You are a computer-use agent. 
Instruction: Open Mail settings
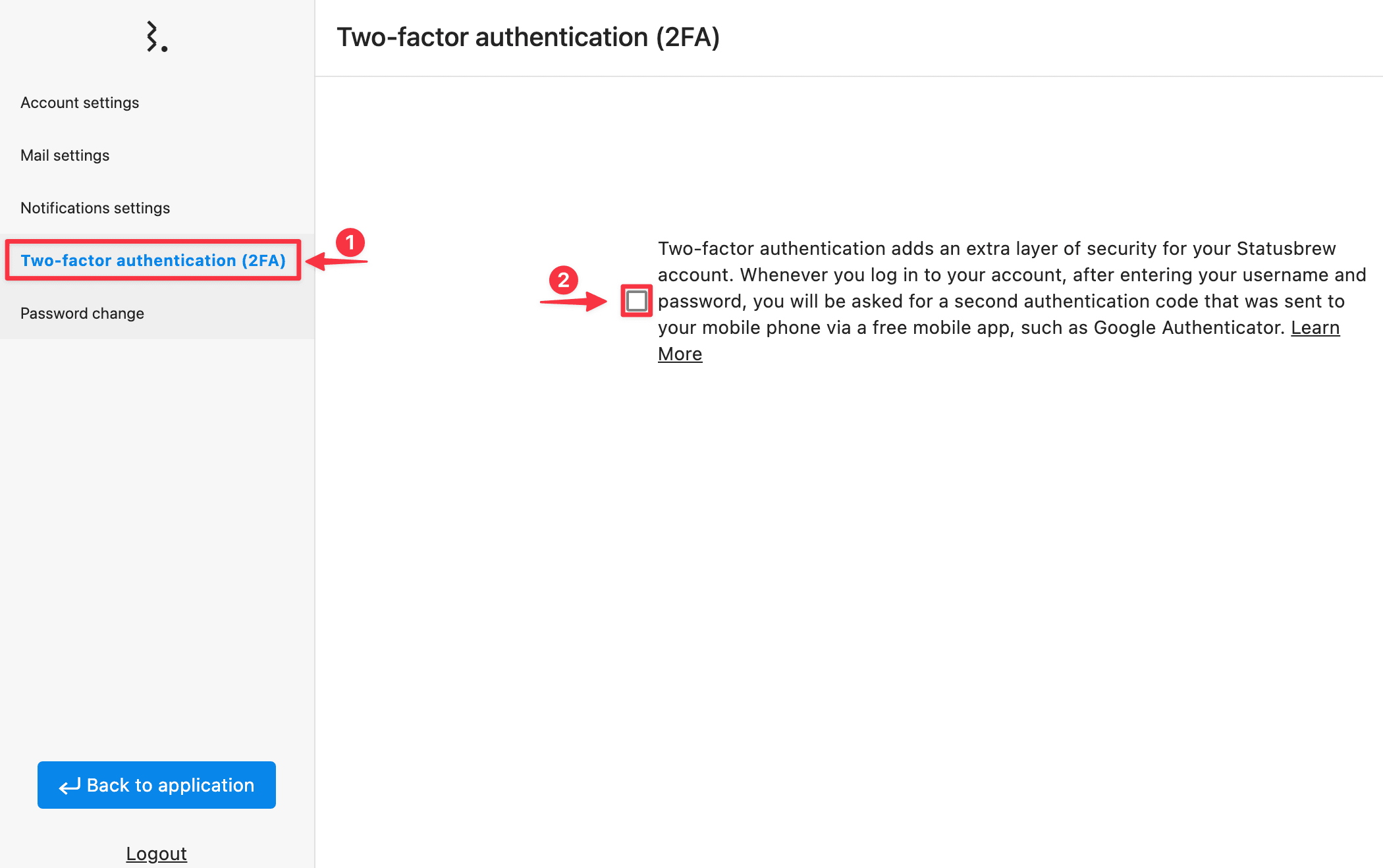tap(65, 155)
